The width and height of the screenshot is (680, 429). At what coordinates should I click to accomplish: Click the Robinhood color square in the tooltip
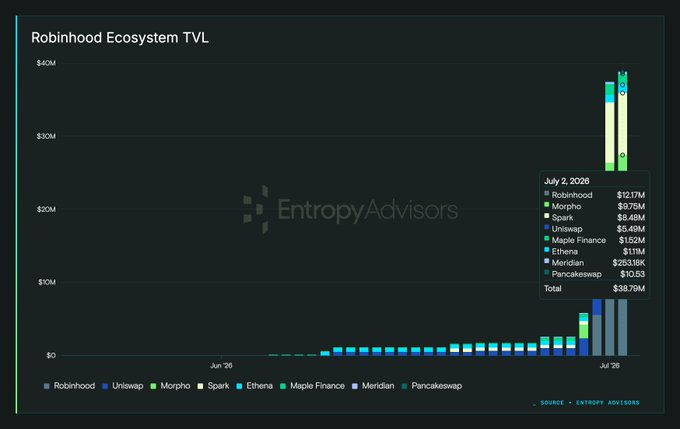pos(546,193)
